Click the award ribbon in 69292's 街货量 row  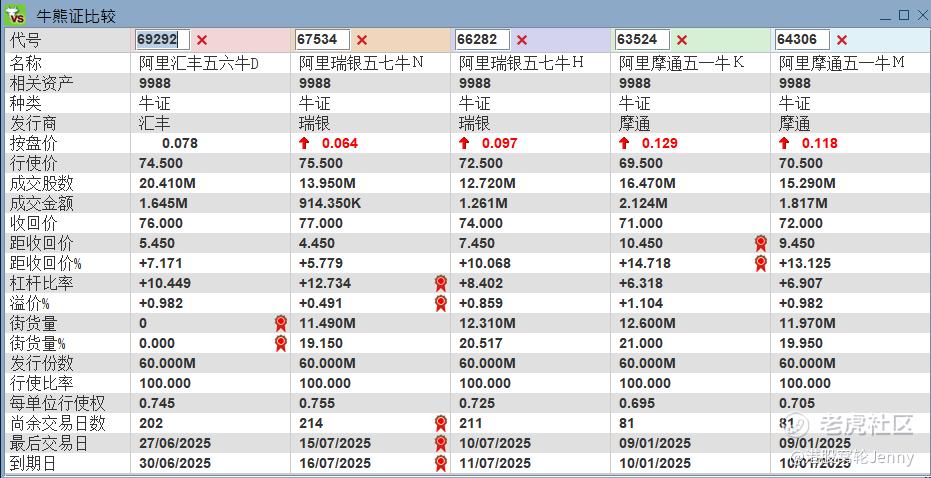click(281, 324)
